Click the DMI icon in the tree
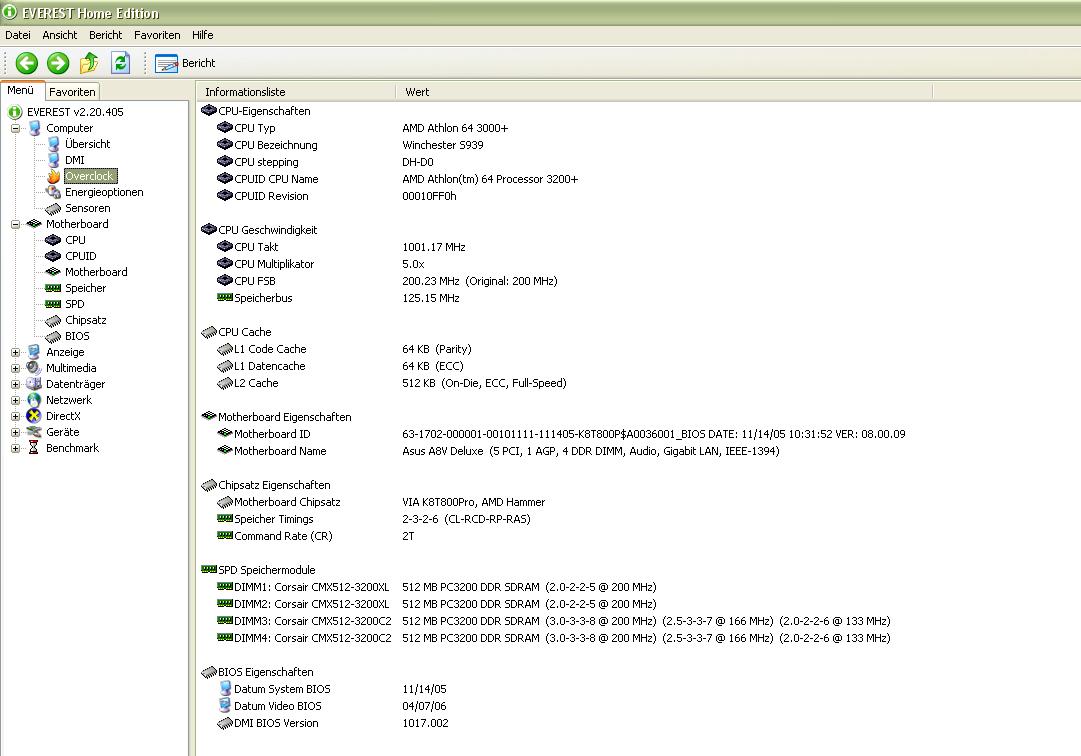Image resolution: width=1081 pixels, height=756 pixels. tap(53, 160)
